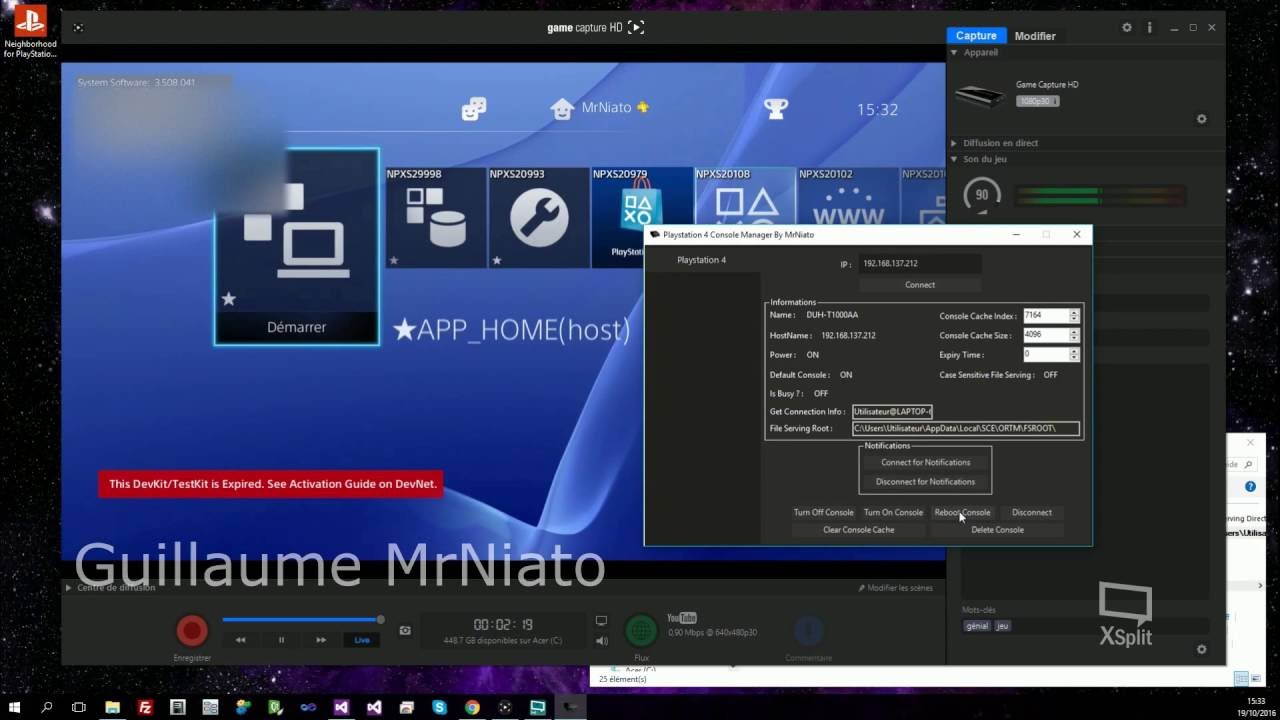
Task: Click the Clear Console Cache button
Action: point(859,530)
